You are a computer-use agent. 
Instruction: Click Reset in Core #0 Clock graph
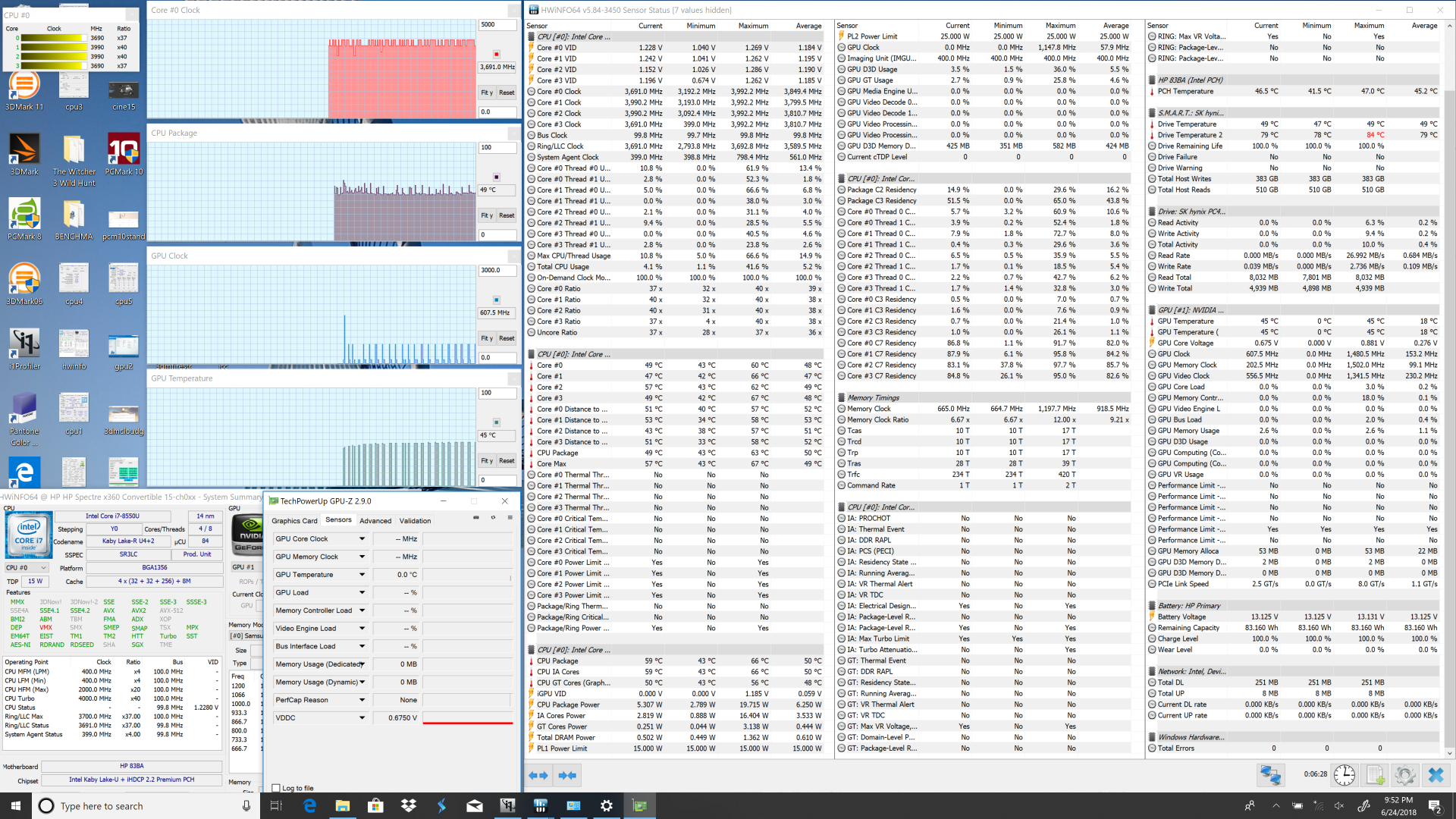coord(507,93)
